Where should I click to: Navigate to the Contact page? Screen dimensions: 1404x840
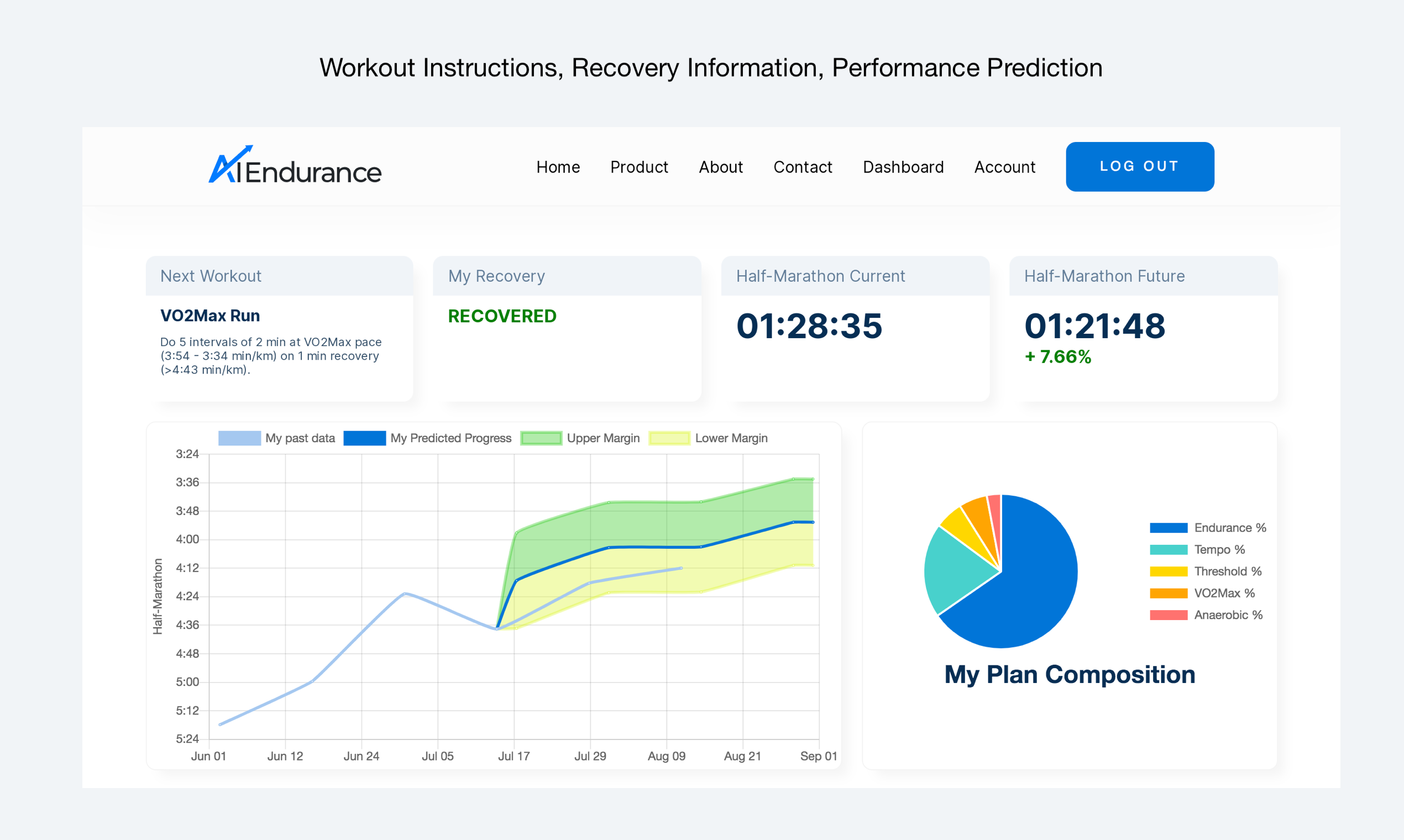tap(802, 167)
